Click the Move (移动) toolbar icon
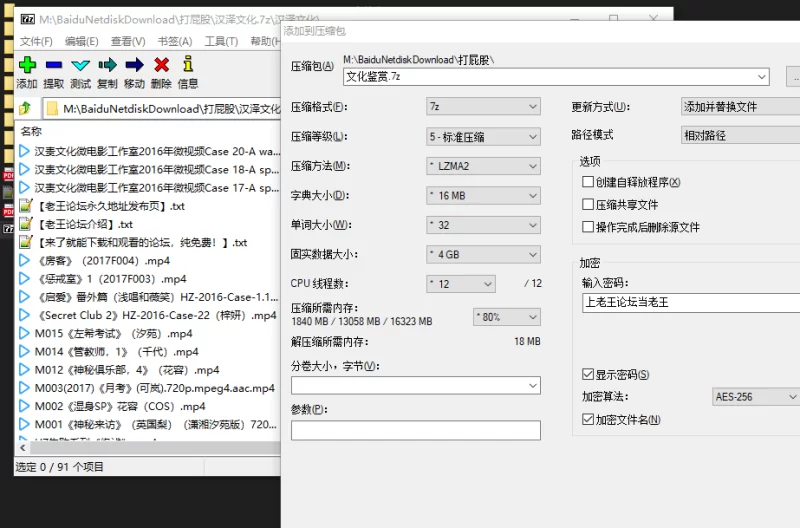This screenshot has width=800, height=528. [134, 66]
